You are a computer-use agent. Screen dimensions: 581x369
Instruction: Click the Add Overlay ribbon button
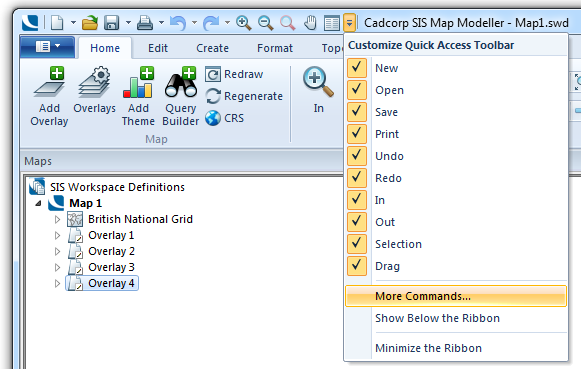[x=49, y=97]
